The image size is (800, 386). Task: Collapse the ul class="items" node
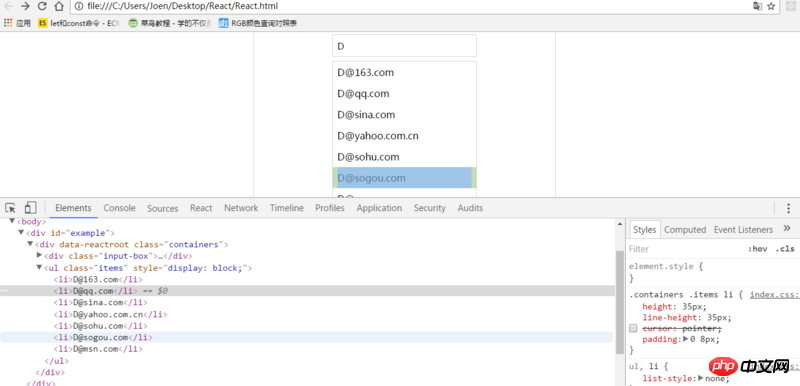39,267
